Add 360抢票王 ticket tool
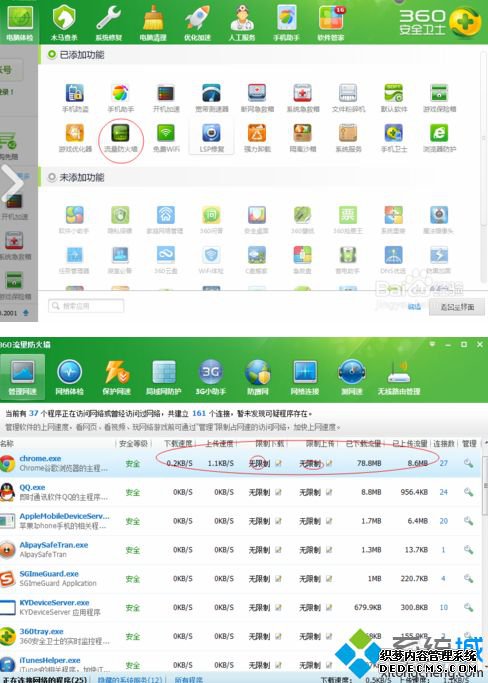Viewport: 488px width, 683px height. click(348, 220)
